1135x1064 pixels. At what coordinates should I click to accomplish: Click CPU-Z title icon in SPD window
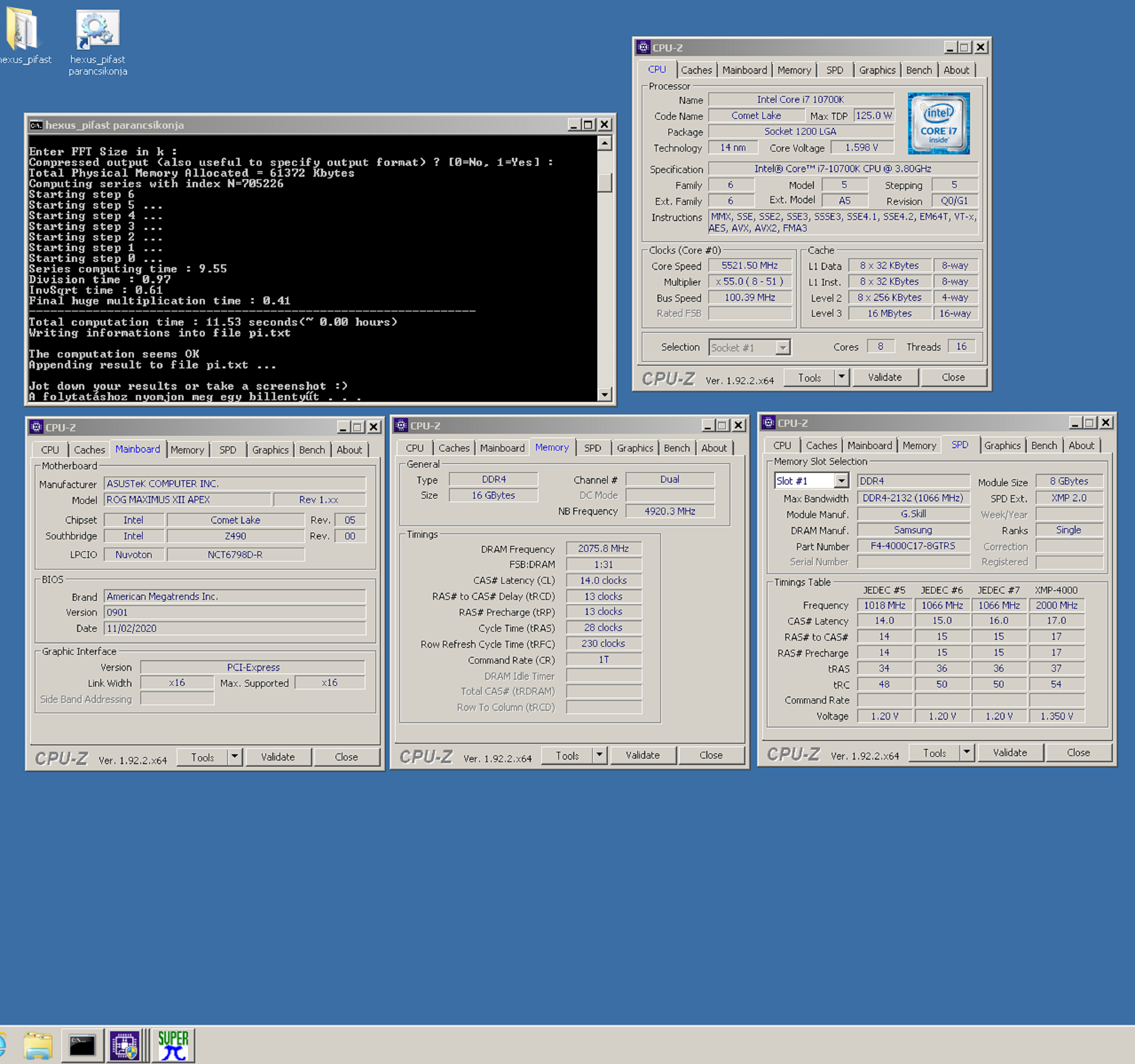(x=768, y=422)
